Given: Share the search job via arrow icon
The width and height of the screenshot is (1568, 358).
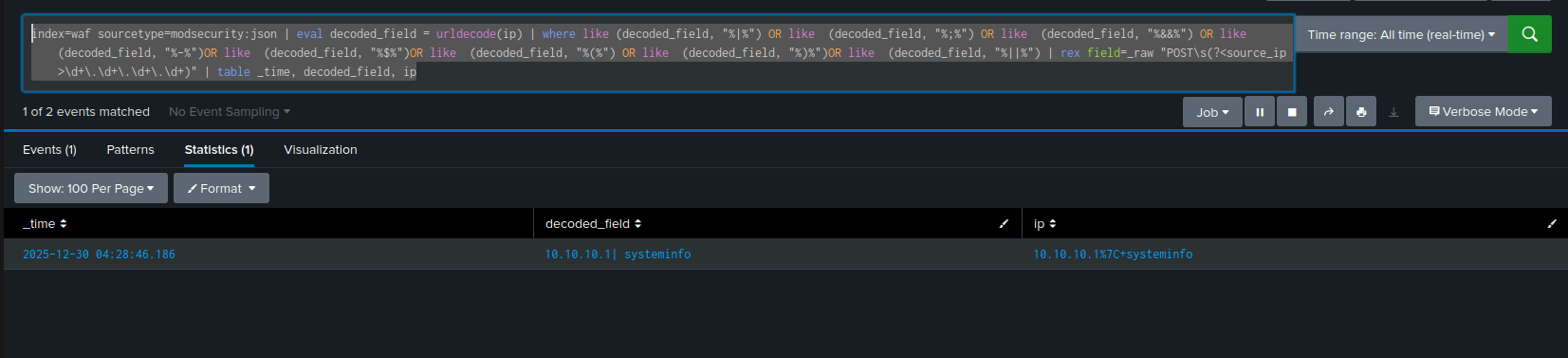Looking at the screenshot, I should pos(1329,112).
